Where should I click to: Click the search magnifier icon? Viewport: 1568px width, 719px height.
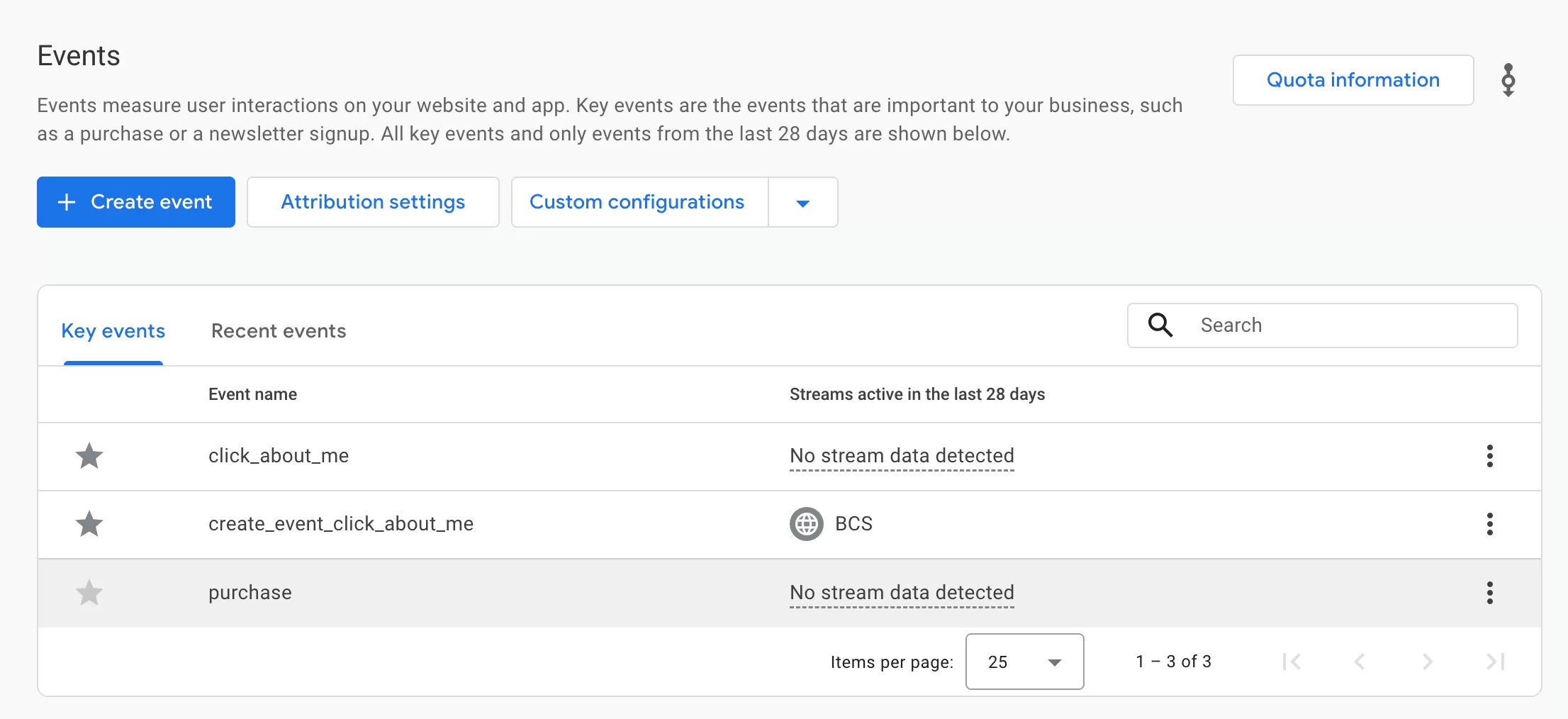click(x=1160, y=325)
